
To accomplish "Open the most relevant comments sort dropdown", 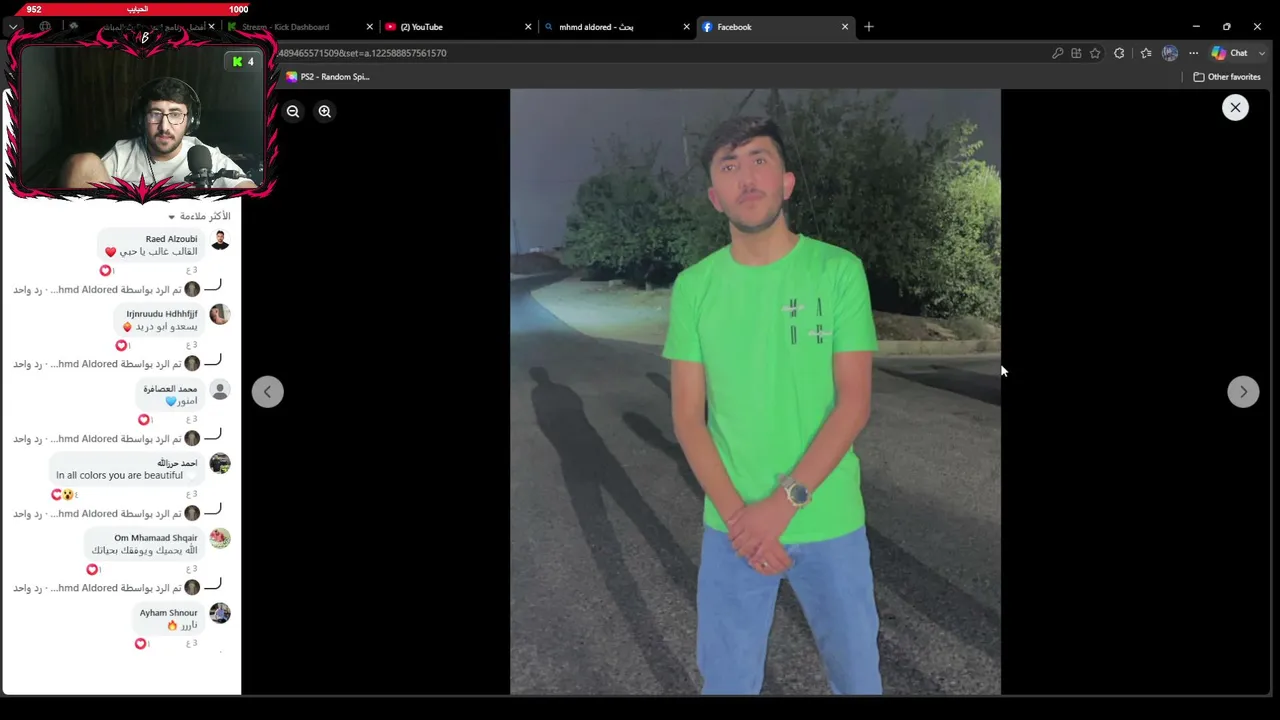I will pos(199,216).
